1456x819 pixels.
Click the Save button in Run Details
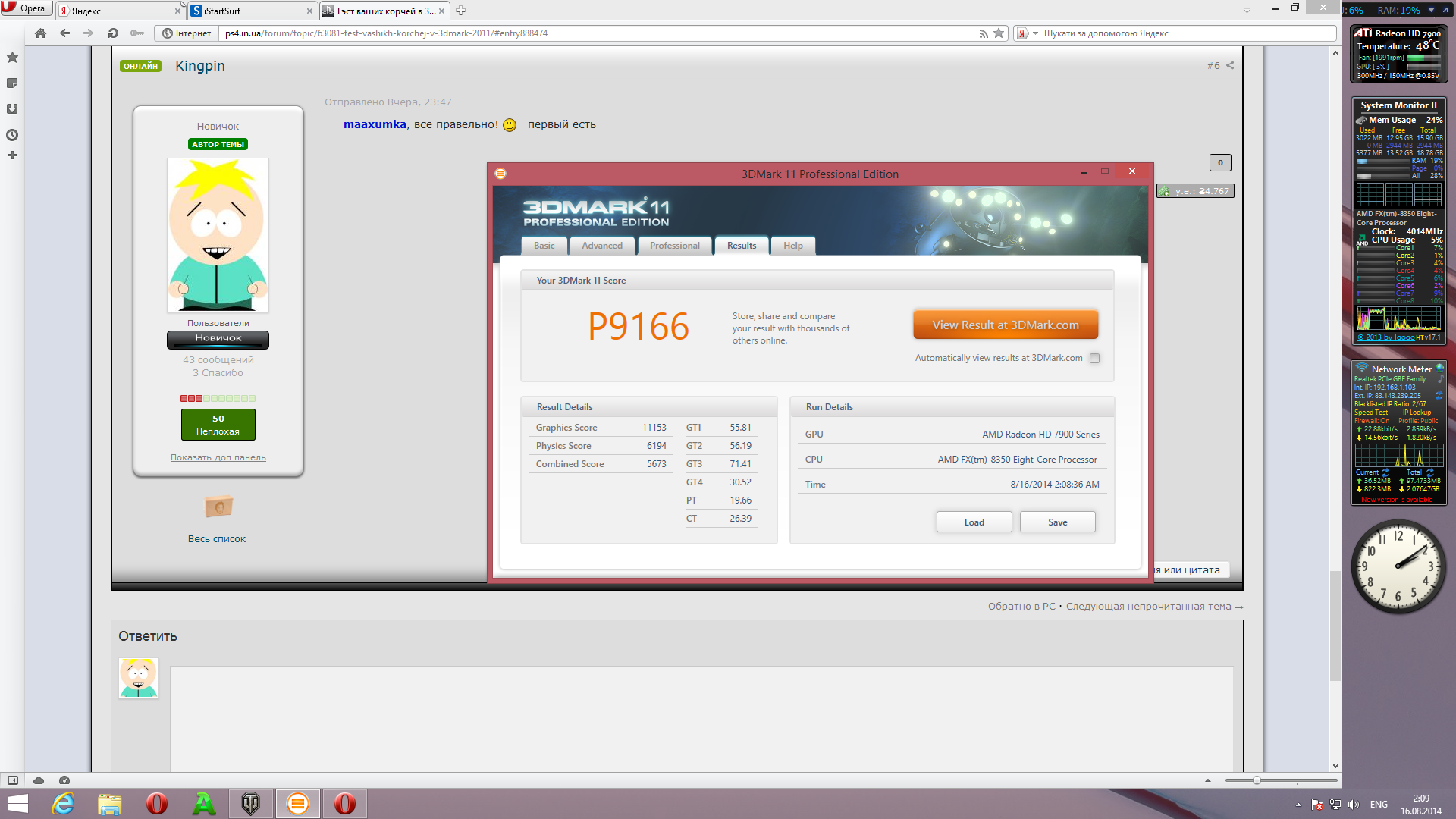1057,522
